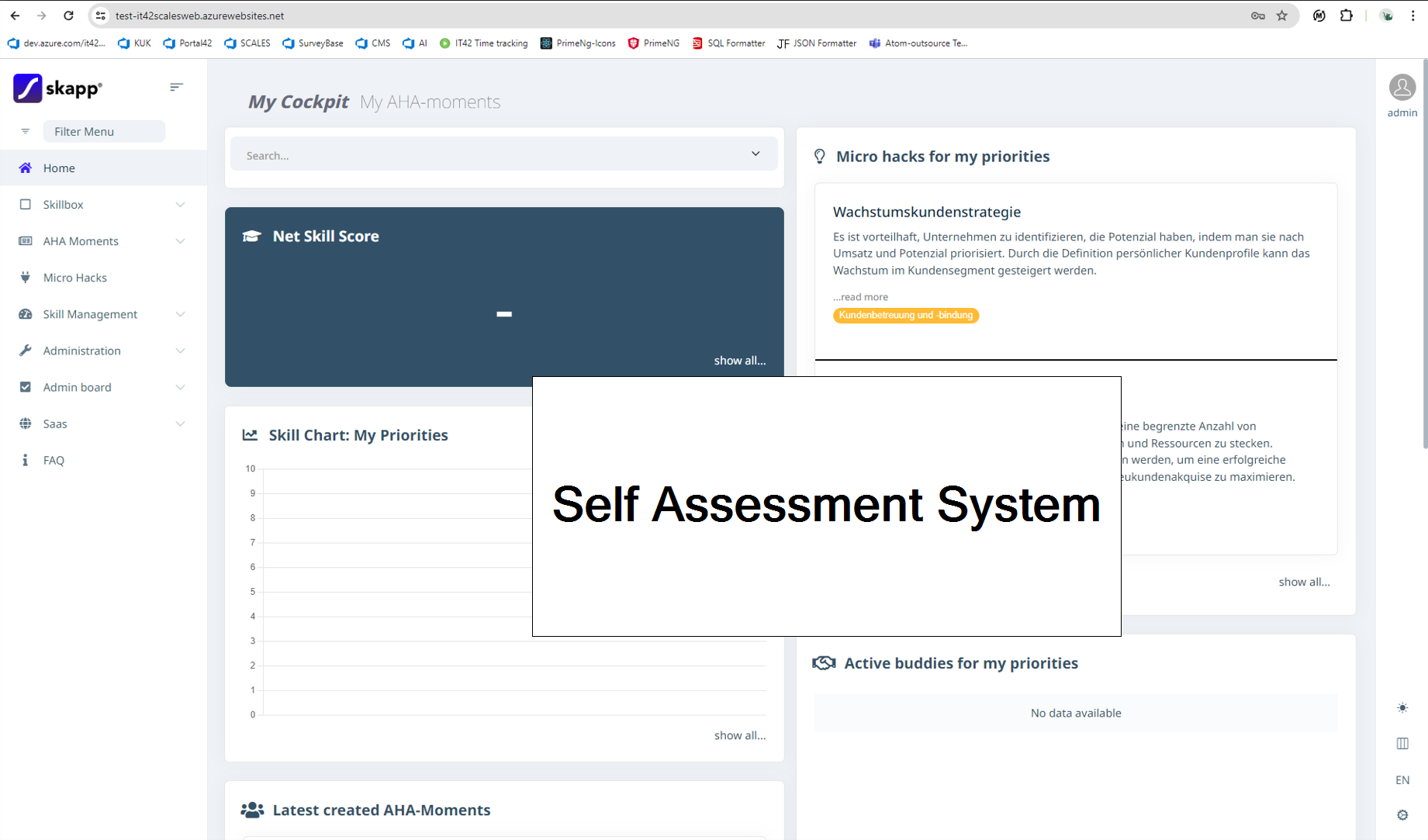Toggle light mode with the sun icon
This screenshot has width=1428, height=840.
1402,707
